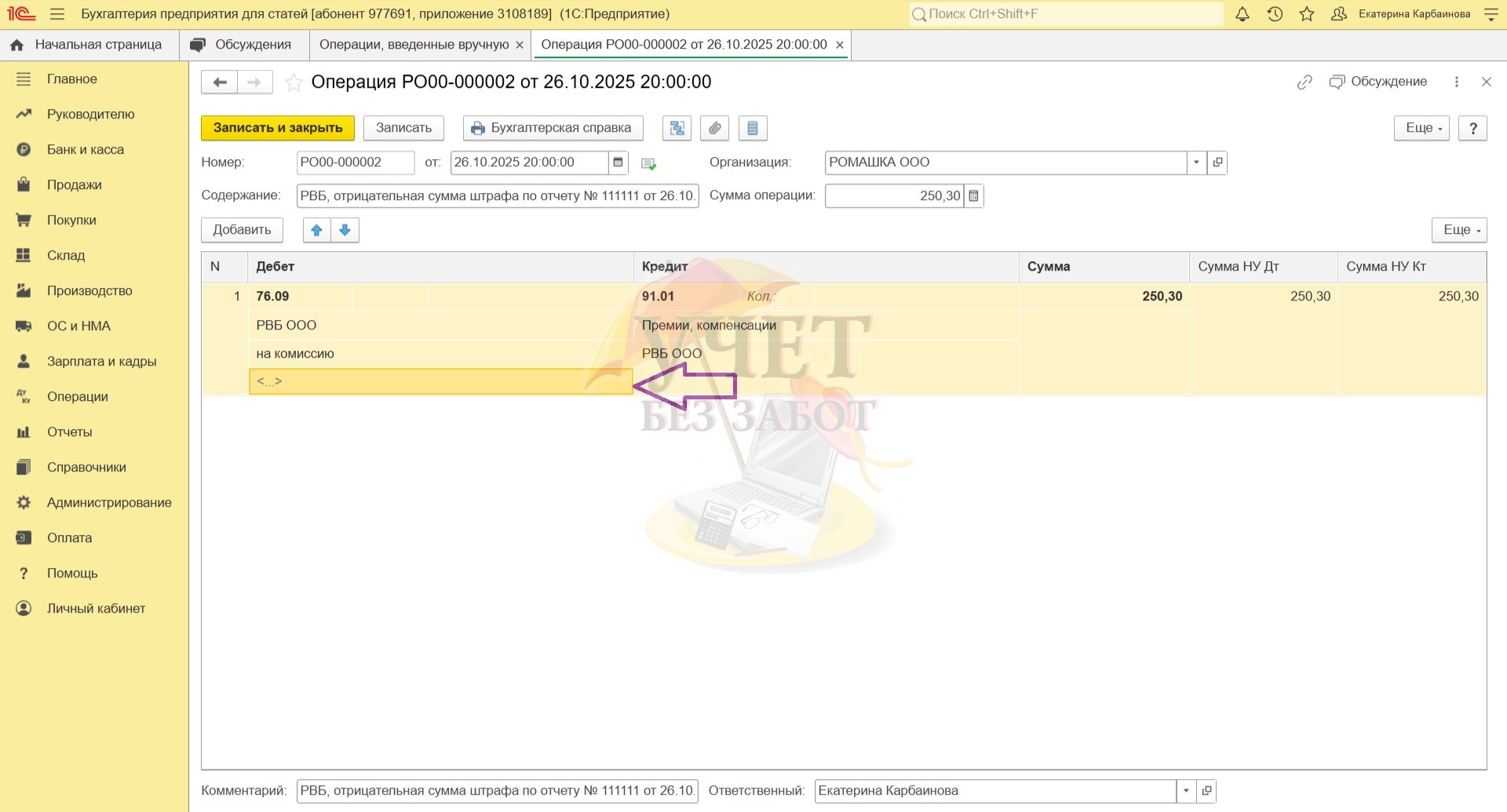
Task: Open calendar picker next to date
Action: [x=618, y=162]
